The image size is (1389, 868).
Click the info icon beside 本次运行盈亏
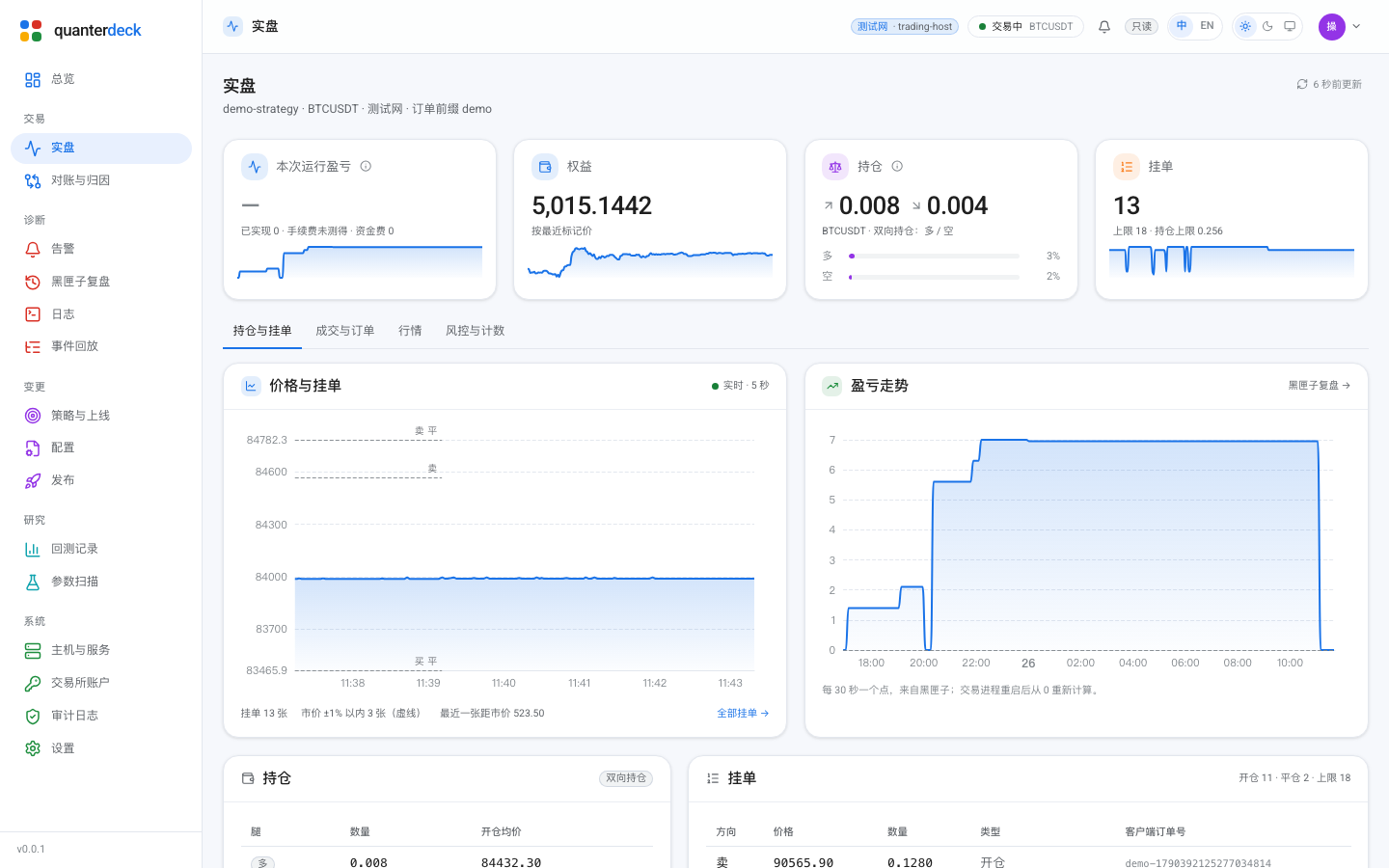pos(366,166)
